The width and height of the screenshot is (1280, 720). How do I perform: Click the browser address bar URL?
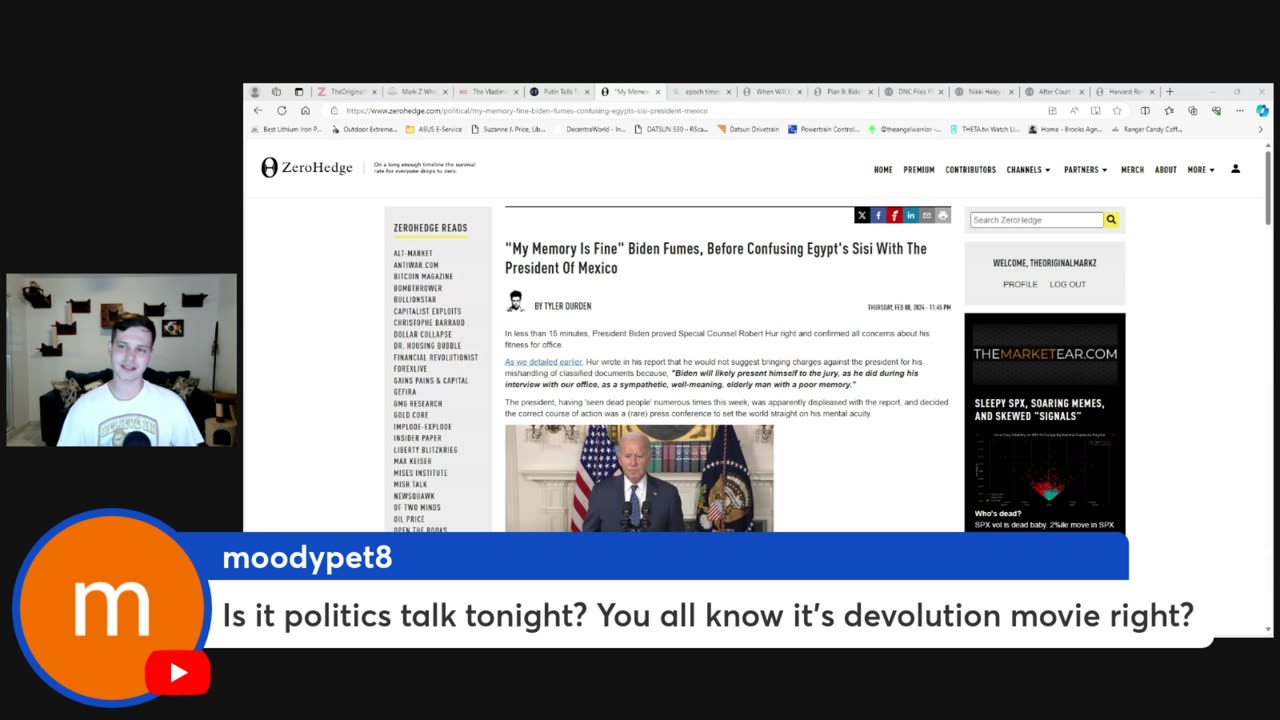(527, 111)
